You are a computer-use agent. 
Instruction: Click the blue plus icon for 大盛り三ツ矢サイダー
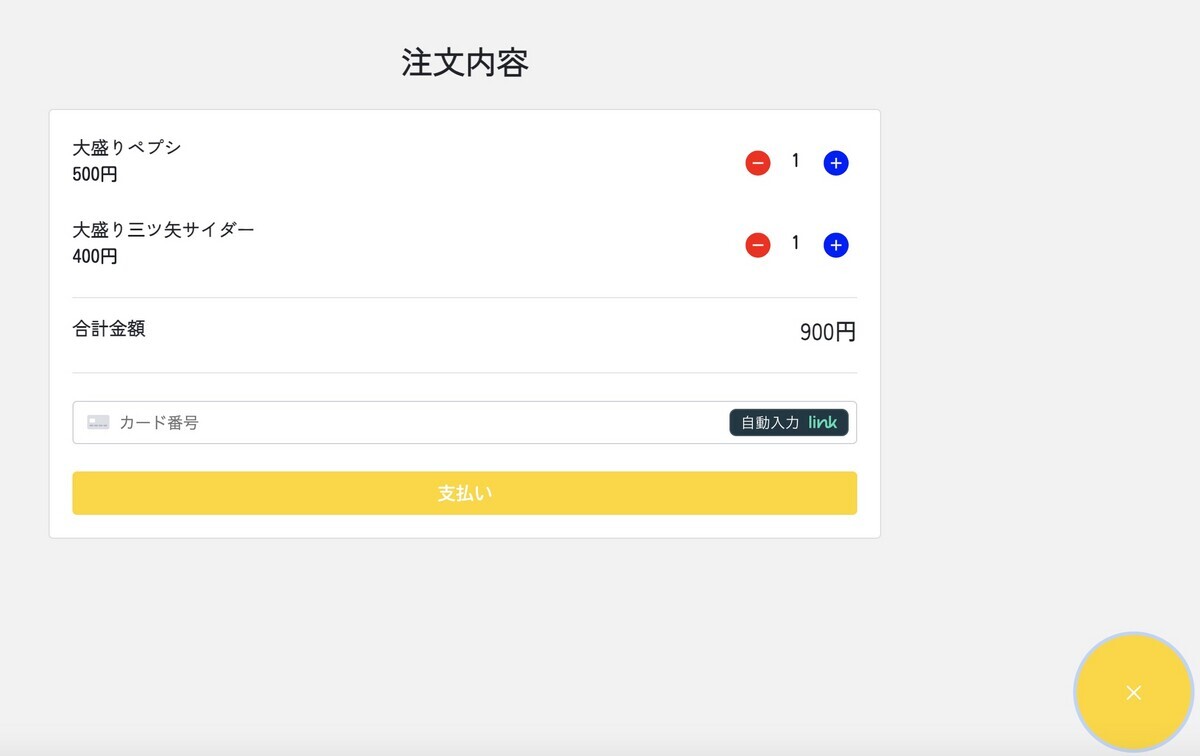coord(835,244)
